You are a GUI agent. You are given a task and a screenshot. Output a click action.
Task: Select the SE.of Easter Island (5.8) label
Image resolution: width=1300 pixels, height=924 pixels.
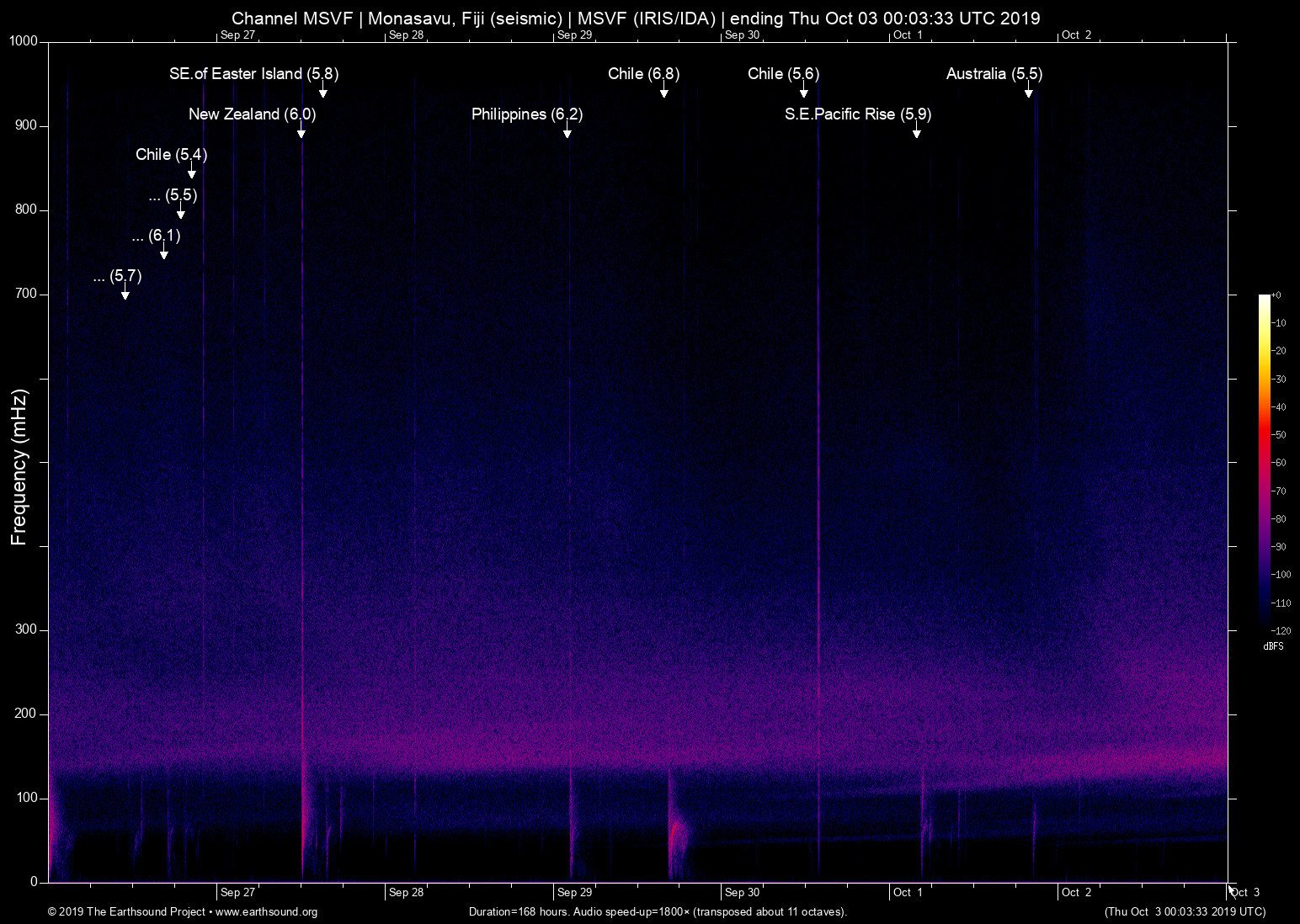tap(253, 74)
